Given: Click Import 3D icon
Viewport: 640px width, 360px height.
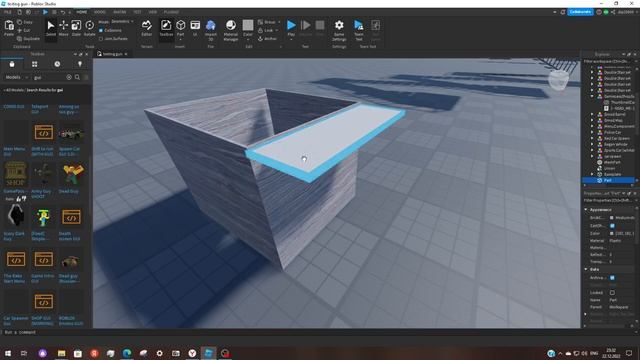Looking at the screenshot, I should [x=211, y=29].
